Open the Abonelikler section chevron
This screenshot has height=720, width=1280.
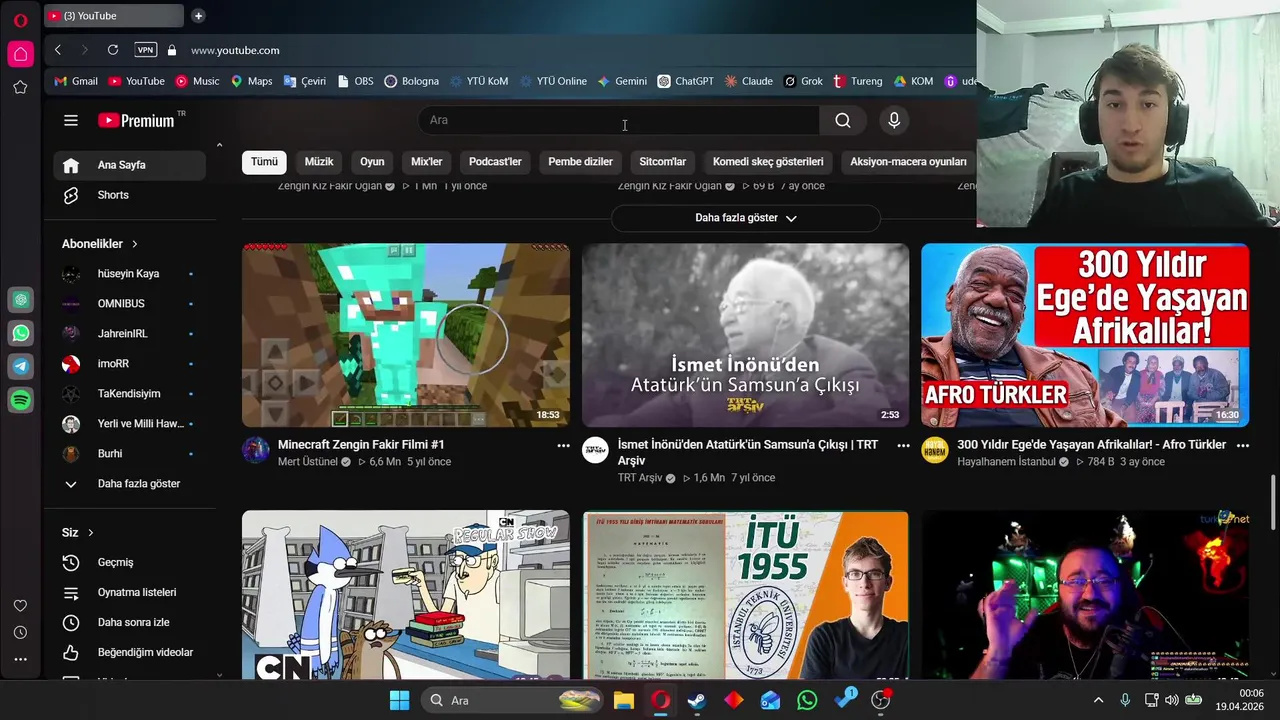[135, 244]
